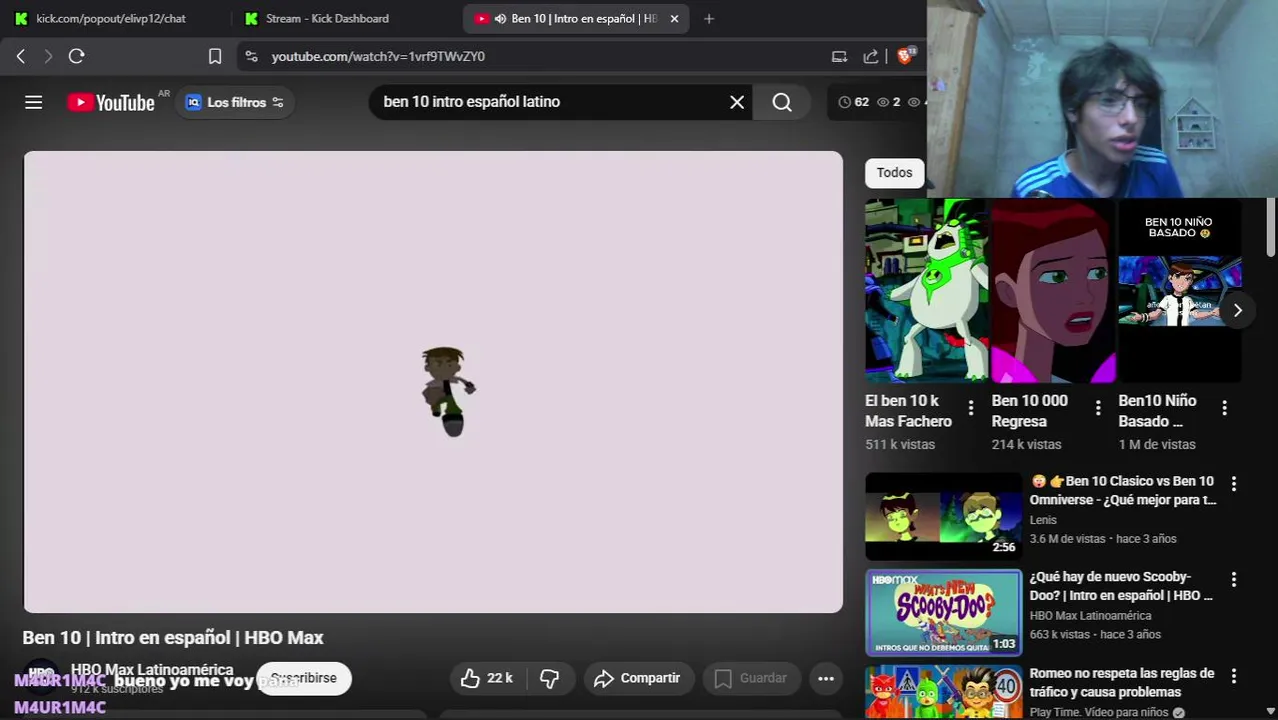This screenshot has width=1278, height=720.
Task: Select the Todos filter chip
Action: [x=894, y=172]
